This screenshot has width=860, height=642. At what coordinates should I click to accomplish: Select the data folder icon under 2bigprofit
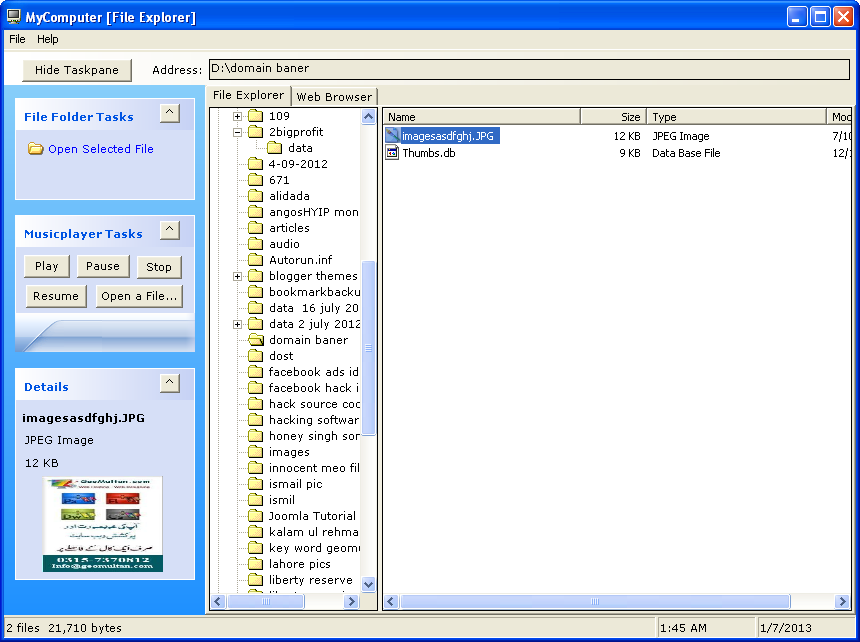point(273,148)
